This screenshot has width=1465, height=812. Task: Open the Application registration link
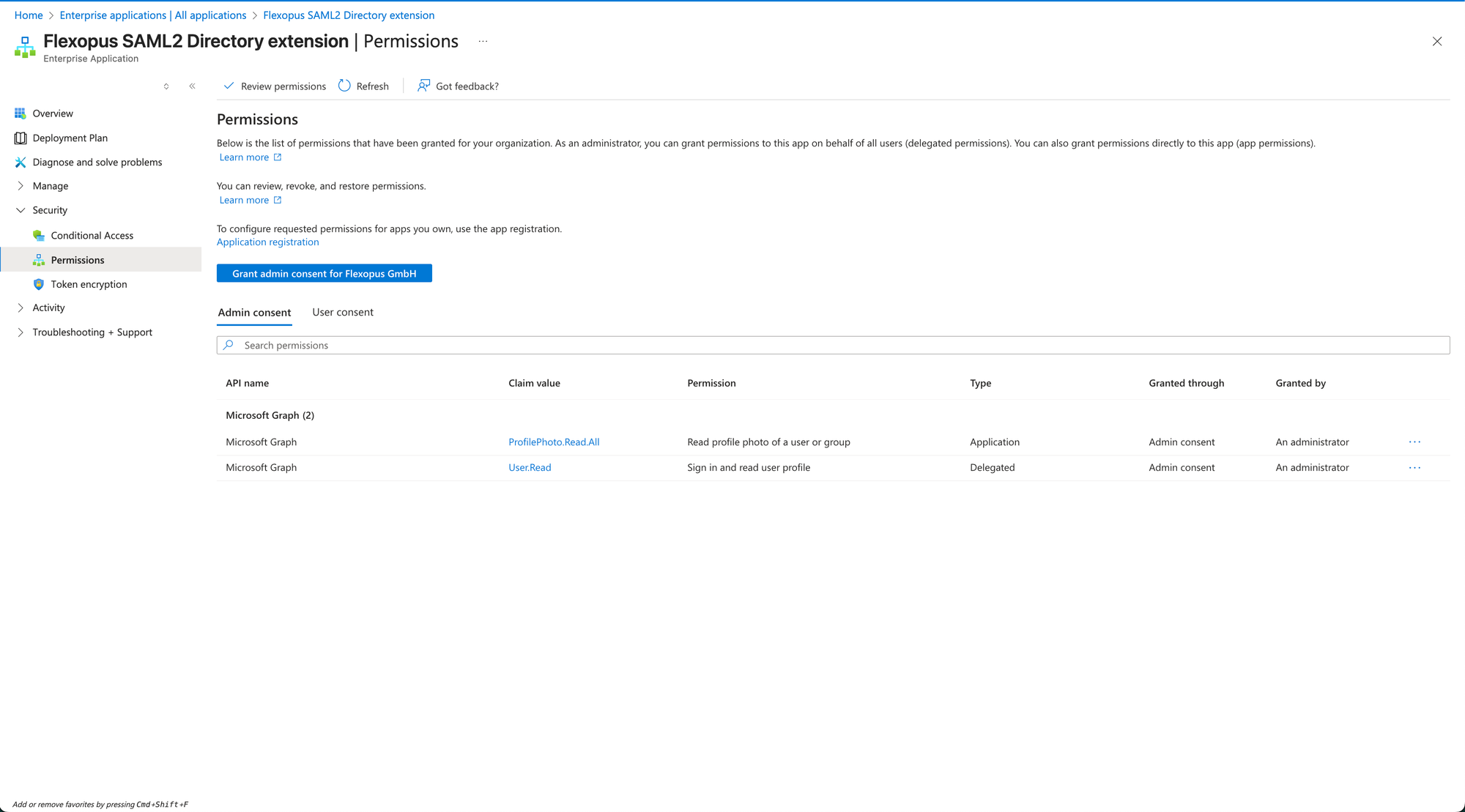click(x=267, y=242)
